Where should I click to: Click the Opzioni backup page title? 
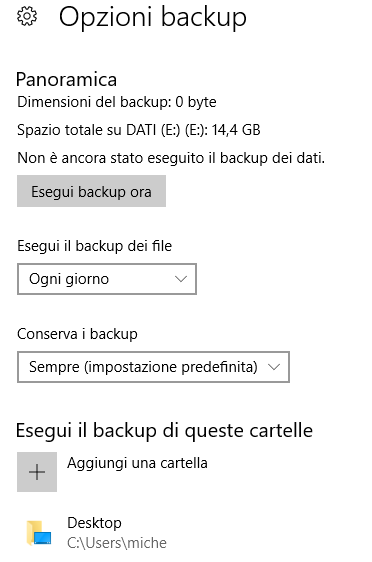click(x=153, y=17)
